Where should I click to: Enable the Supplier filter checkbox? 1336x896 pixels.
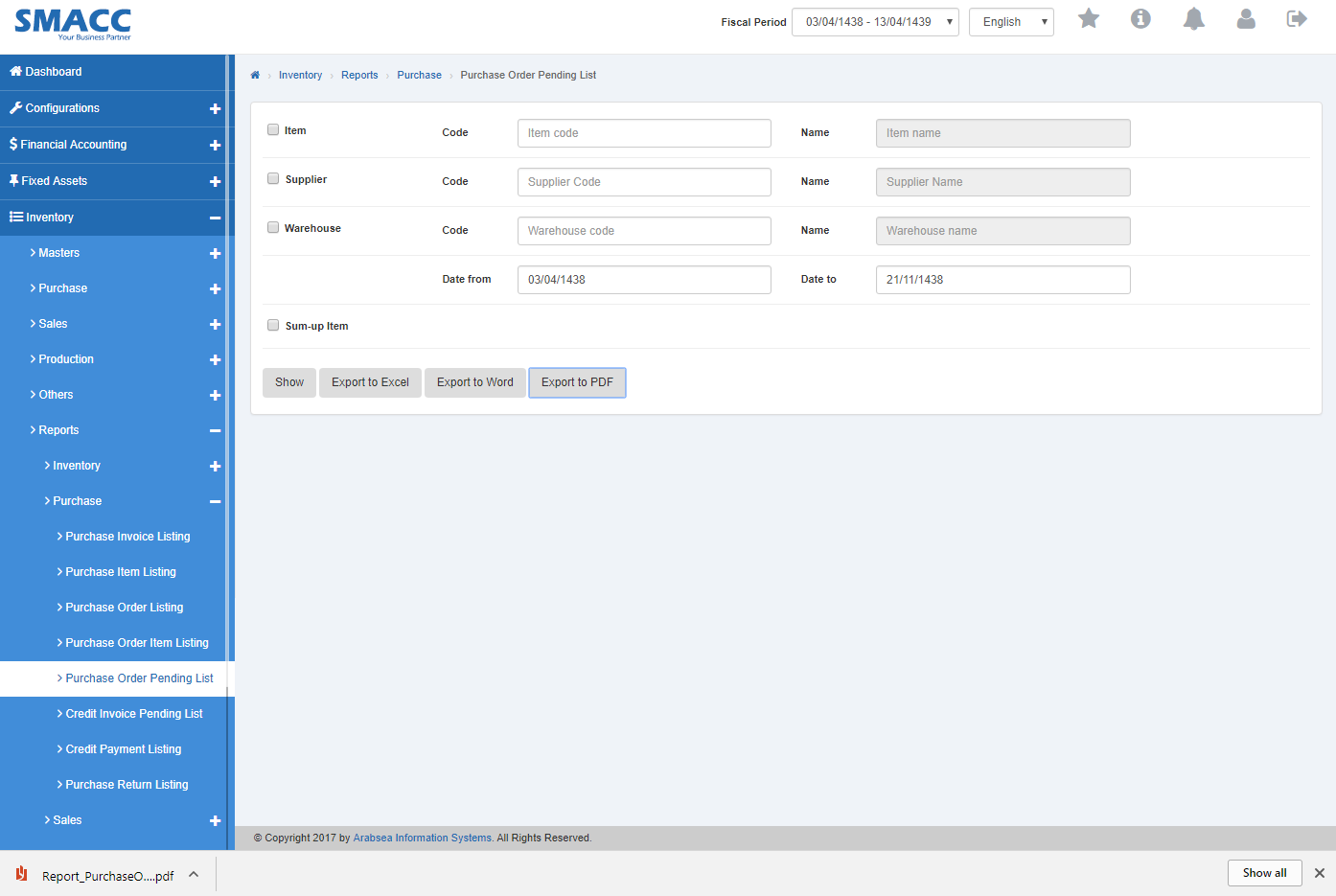272,178
